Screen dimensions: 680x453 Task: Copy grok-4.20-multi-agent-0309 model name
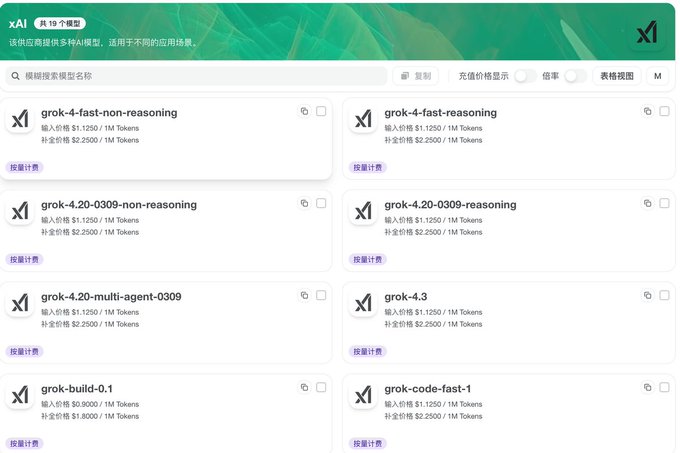click(x=304, y=295)
